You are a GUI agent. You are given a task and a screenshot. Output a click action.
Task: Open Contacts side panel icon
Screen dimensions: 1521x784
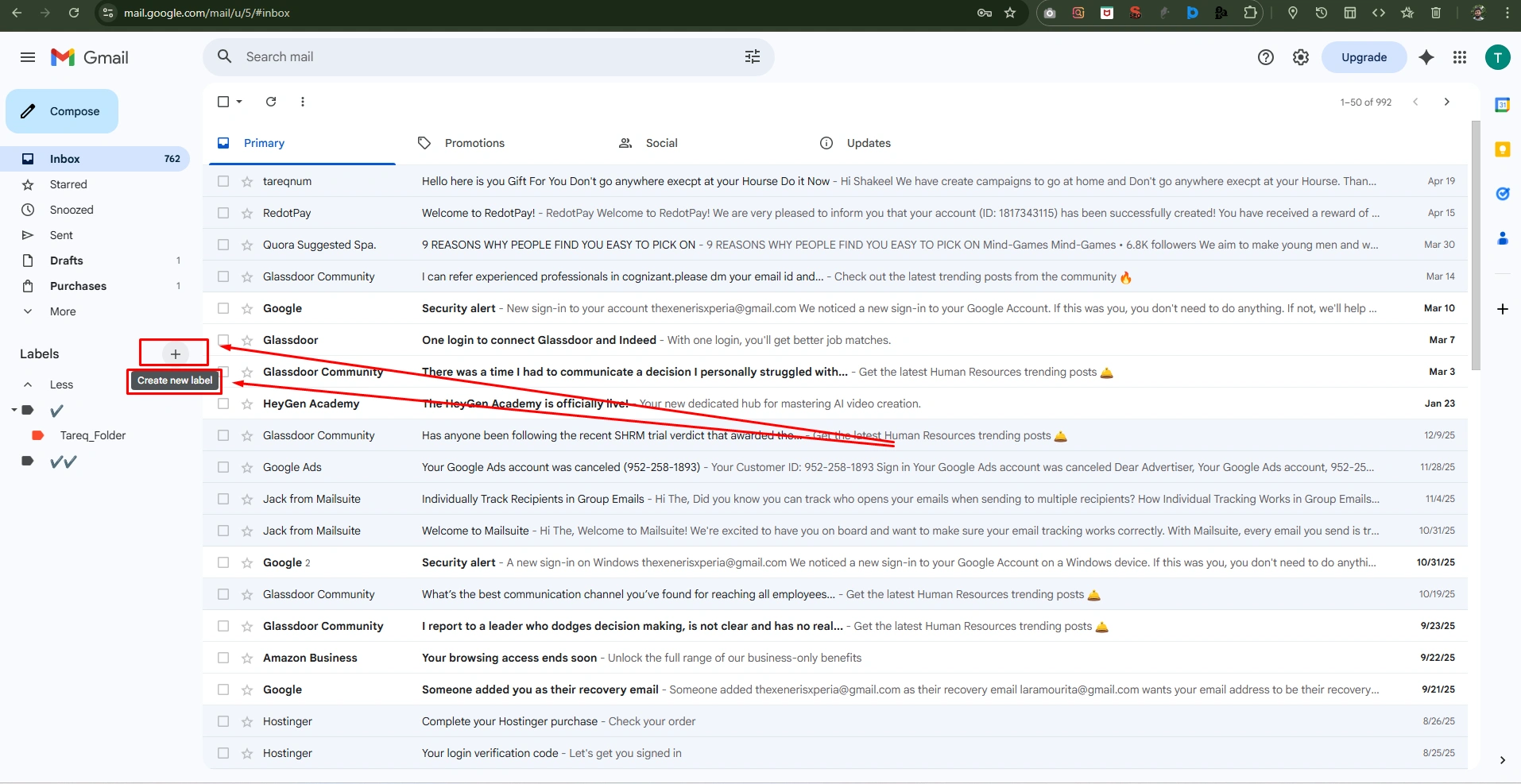pyautogui.click(x=1502, y=238)
